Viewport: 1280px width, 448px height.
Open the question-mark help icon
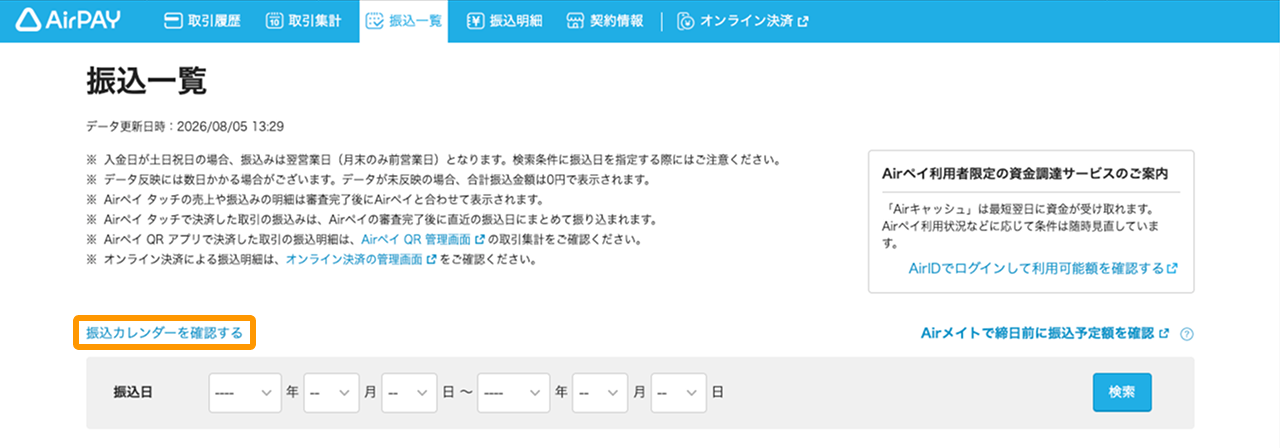pyautogui.click(x=1187, y=334)
